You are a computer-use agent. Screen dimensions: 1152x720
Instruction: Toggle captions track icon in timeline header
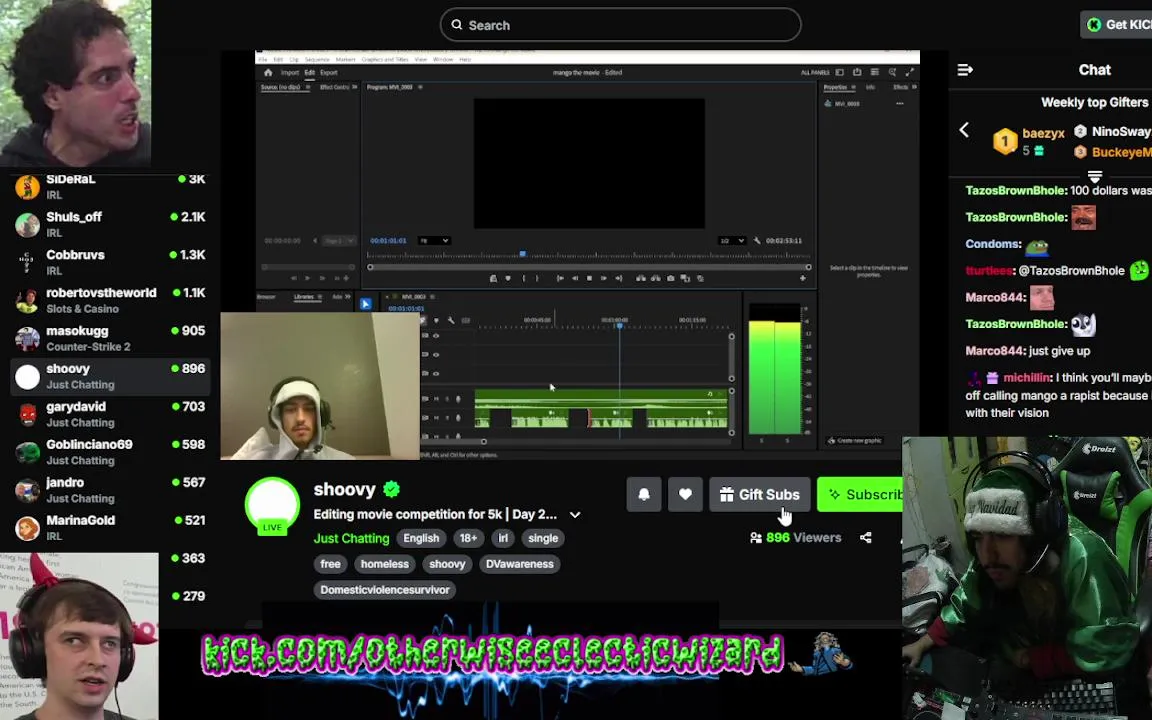click(x=466, y=320)
